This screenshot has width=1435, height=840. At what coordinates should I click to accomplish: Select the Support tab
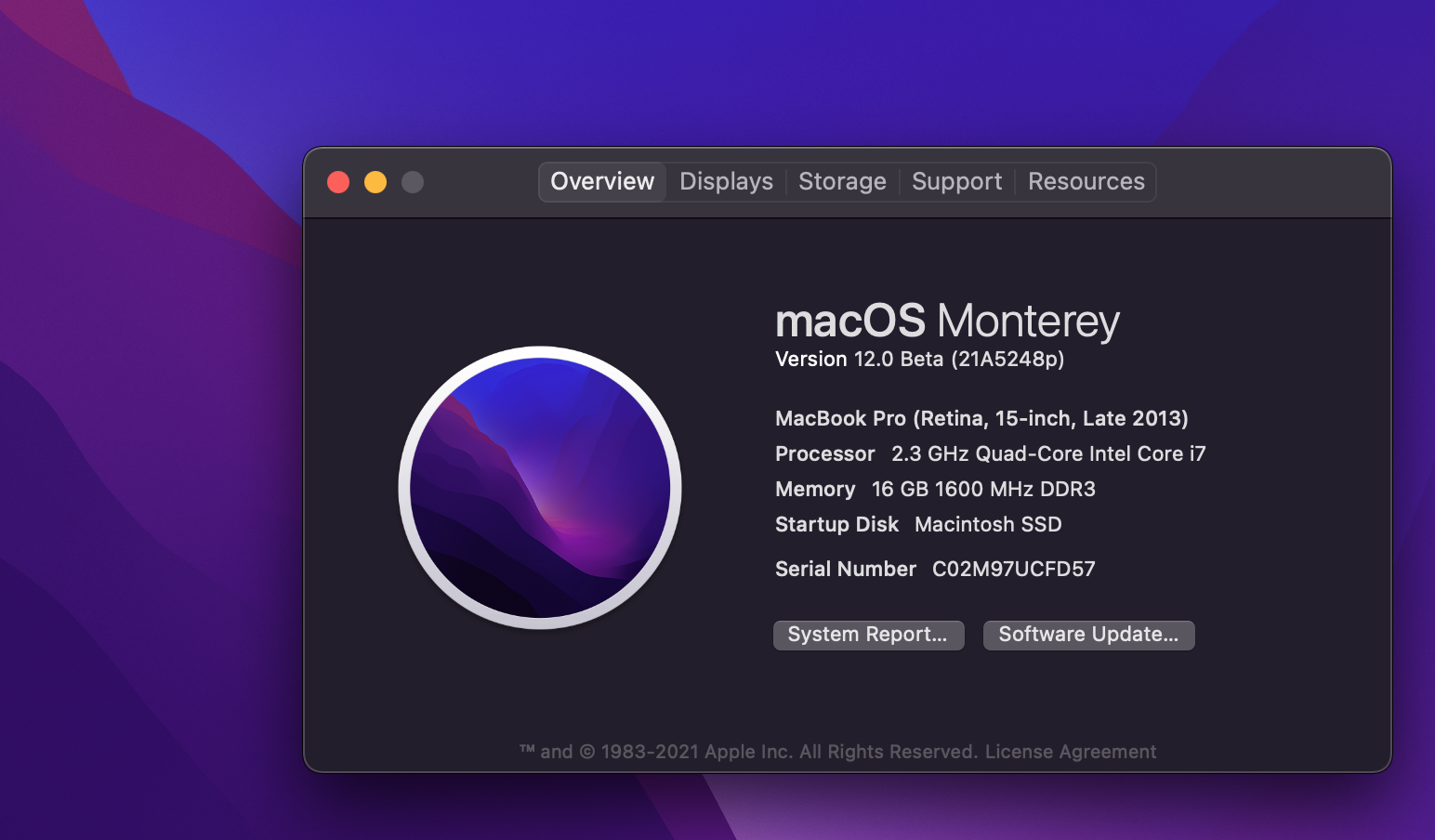[x=956, y=181]
